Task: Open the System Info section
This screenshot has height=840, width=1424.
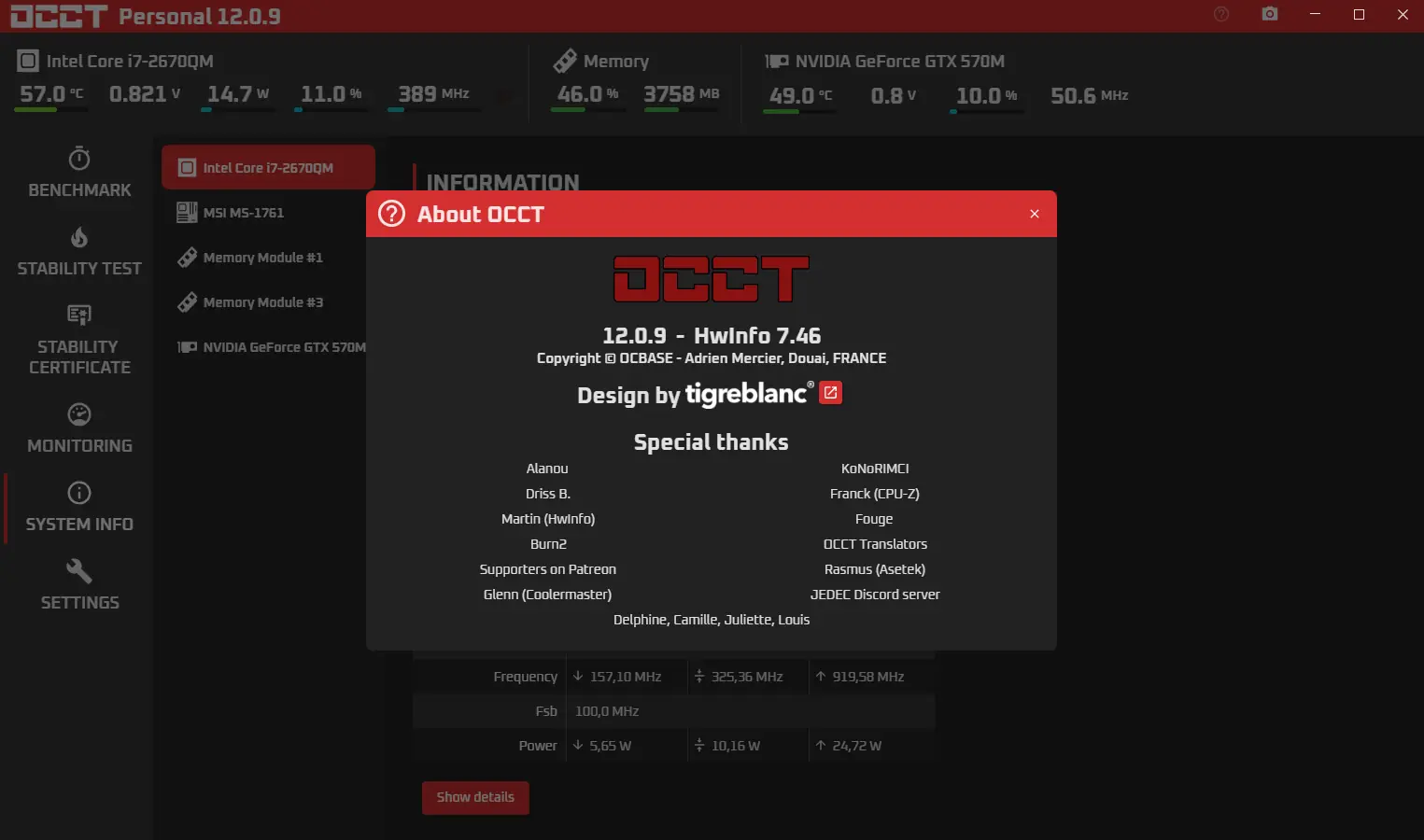Action: (79, 509)
